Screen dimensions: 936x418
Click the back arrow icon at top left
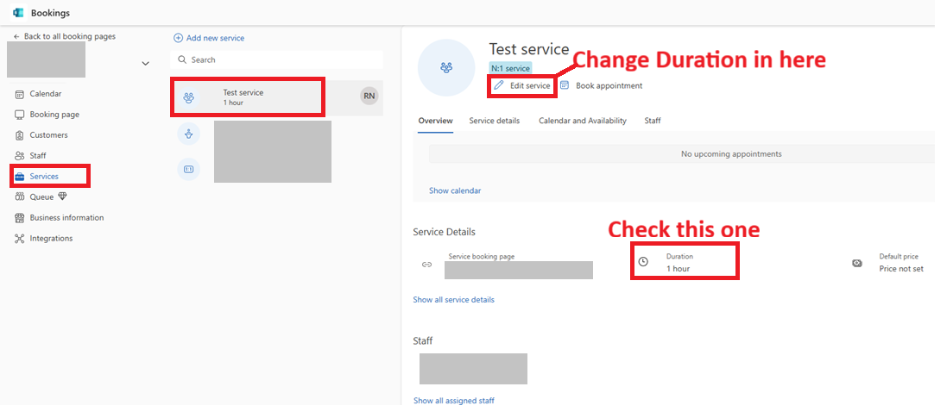coord(16,36)
